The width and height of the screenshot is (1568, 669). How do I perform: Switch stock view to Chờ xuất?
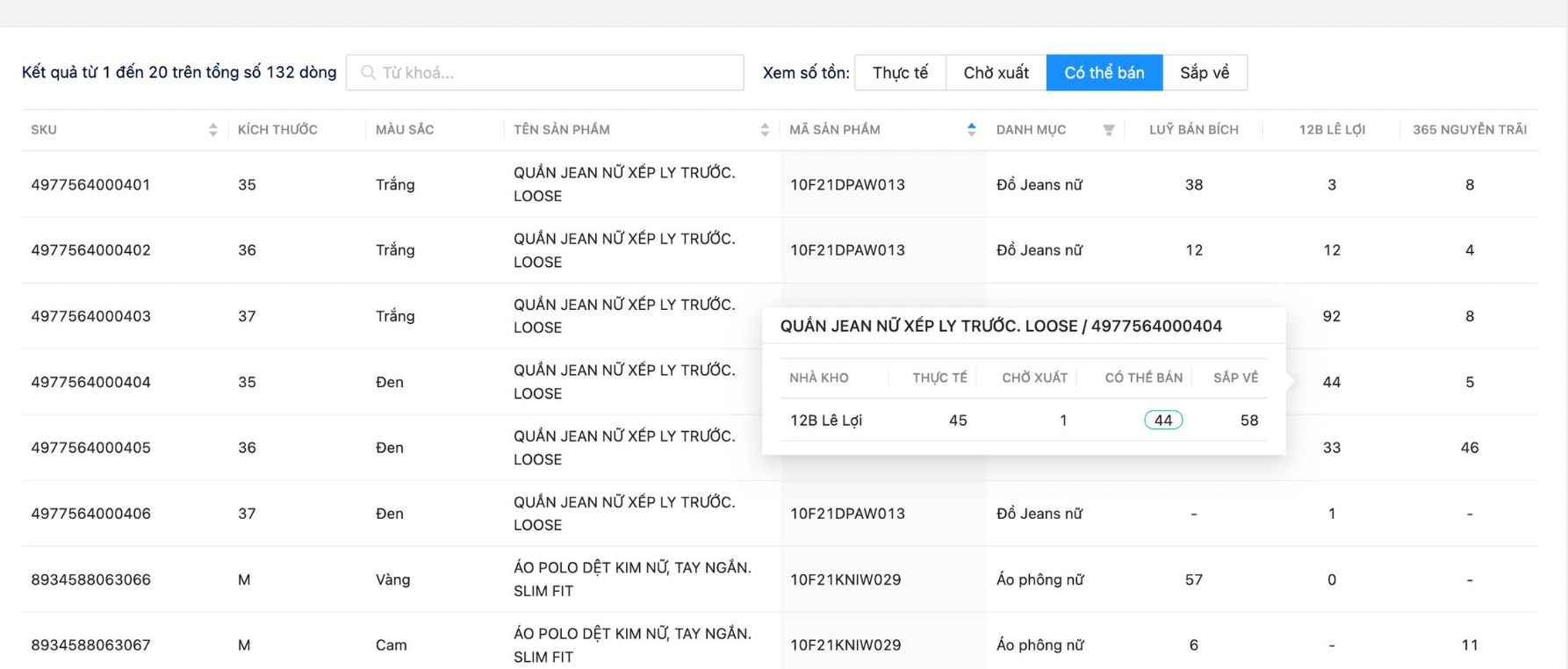996,73
